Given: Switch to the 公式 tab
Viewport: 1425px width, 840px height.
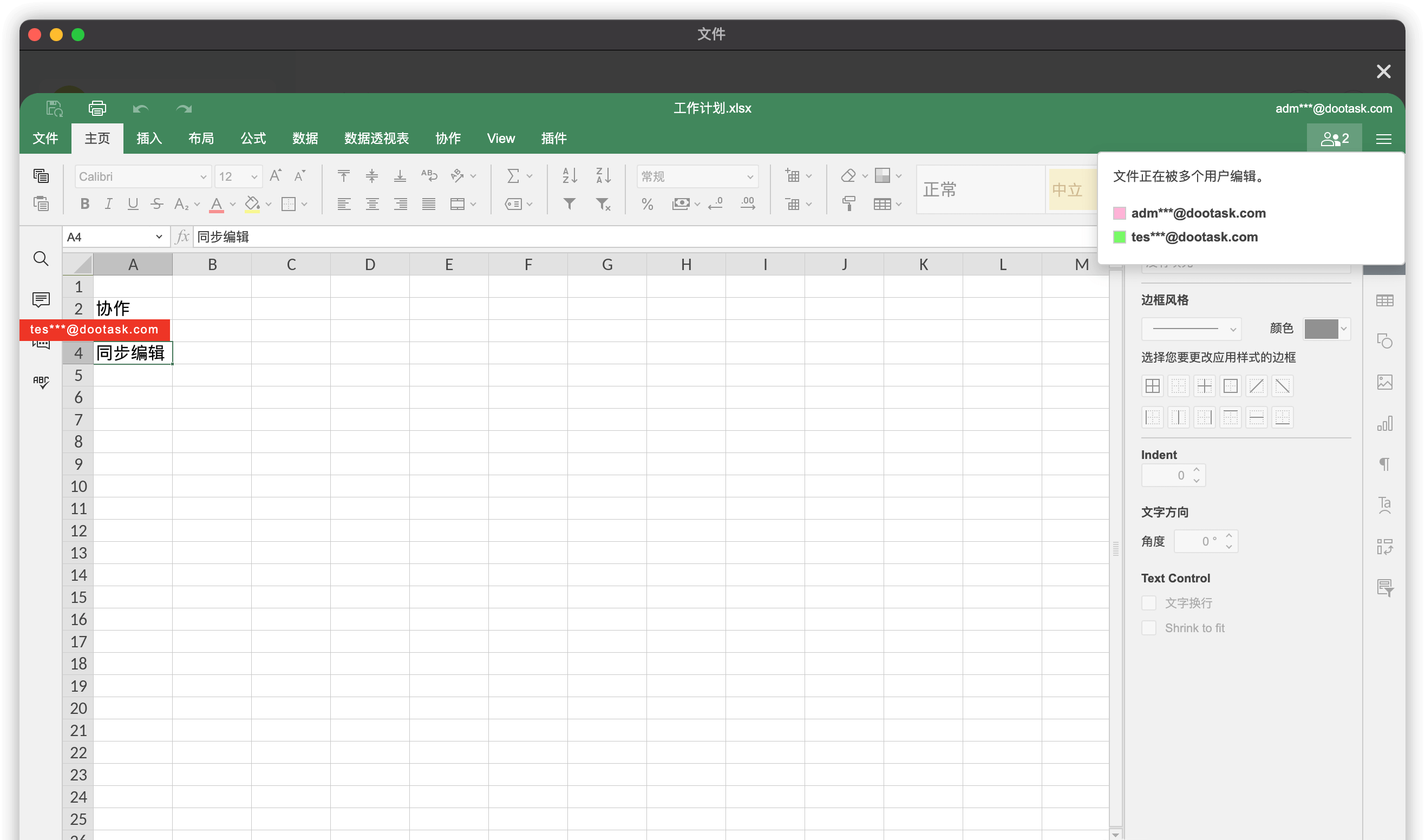Looking at the screenshot, I should point(253,139).
